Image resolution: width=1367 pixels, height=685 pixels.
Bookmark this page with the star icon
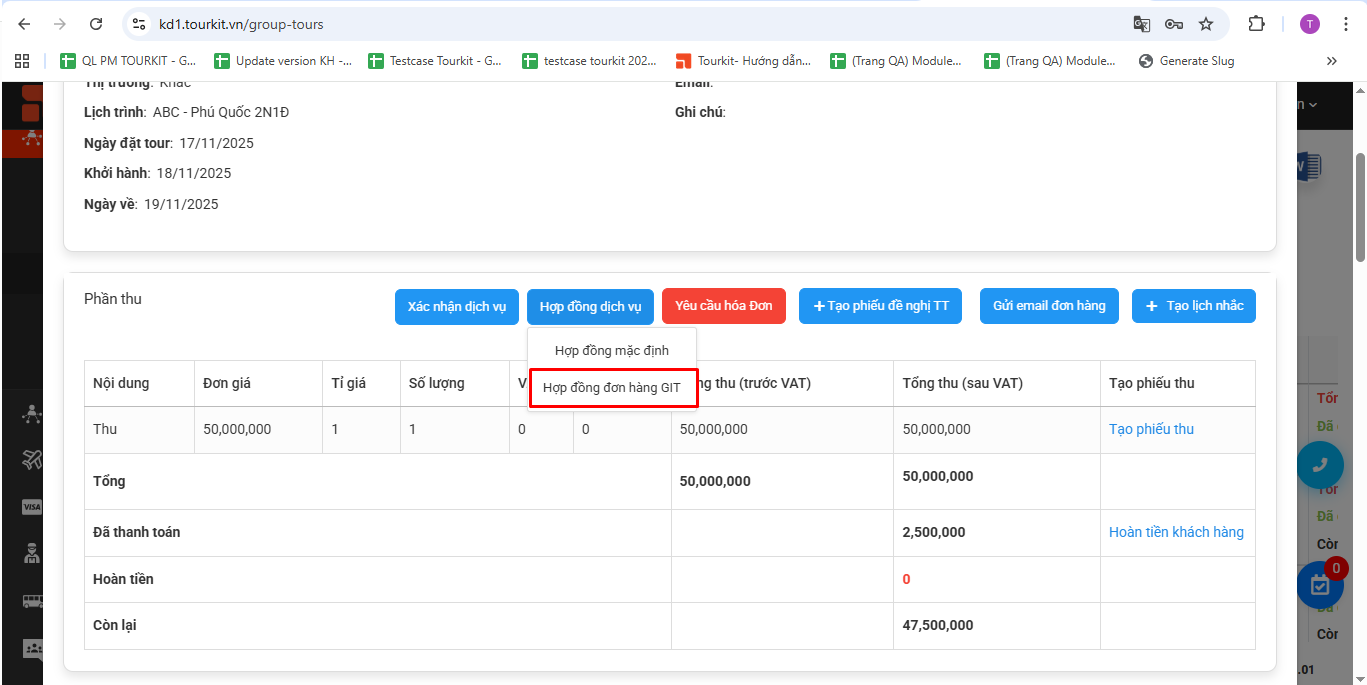click(x=1206, y=24)
